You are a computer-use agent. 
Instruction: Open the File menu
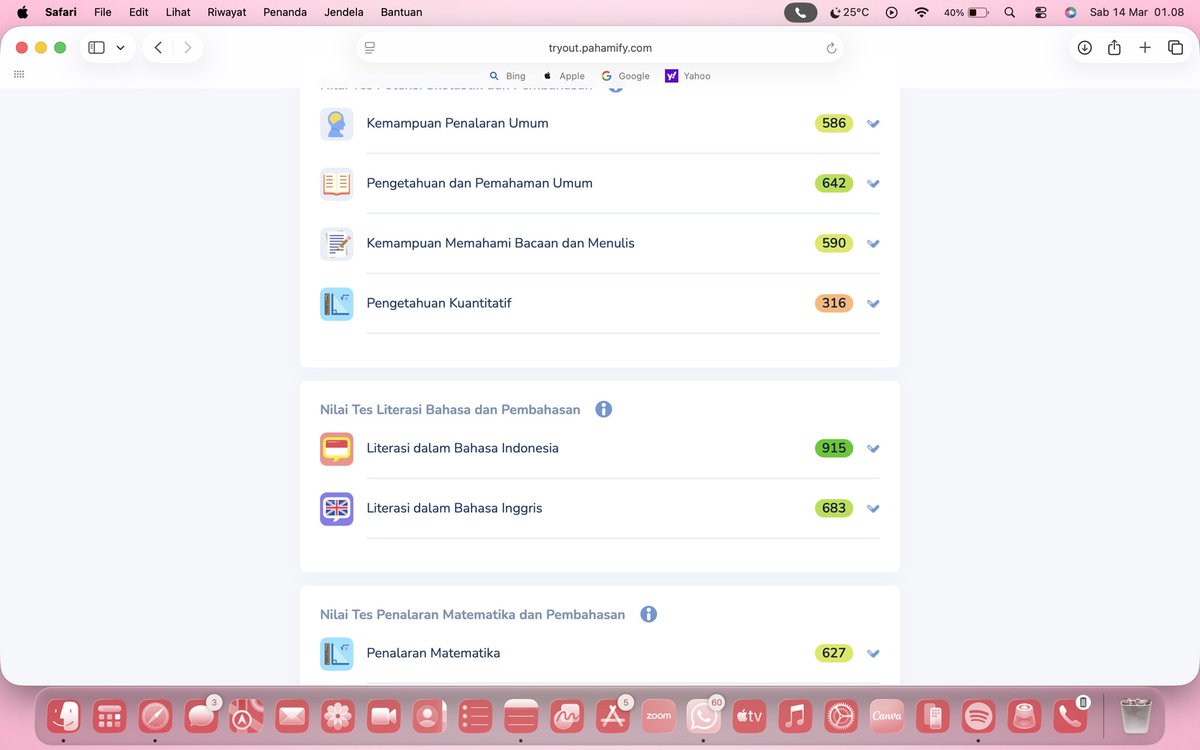[x=103, y=12]
